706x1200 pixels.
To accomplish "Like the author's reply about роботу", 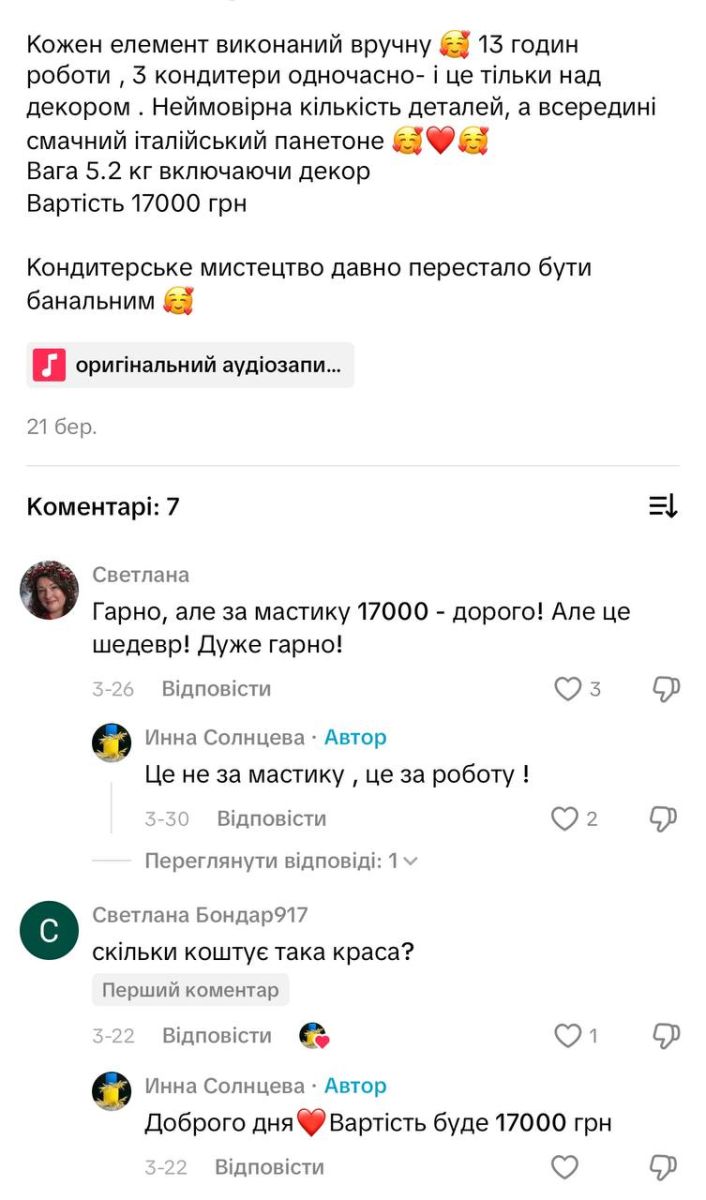I will coord(565,819).
